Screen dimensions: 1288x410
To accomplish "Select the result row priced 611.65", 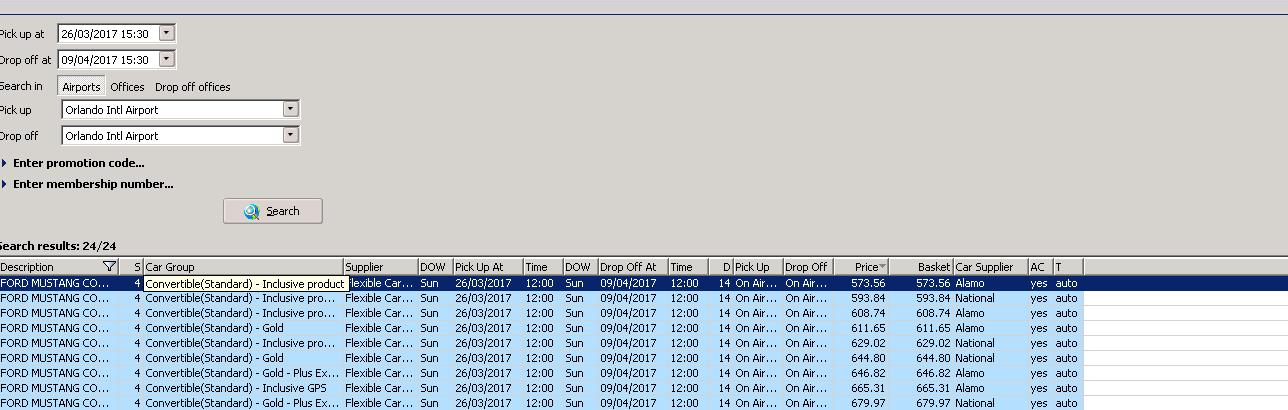I will pyautogui.click(x=542, y=328).
